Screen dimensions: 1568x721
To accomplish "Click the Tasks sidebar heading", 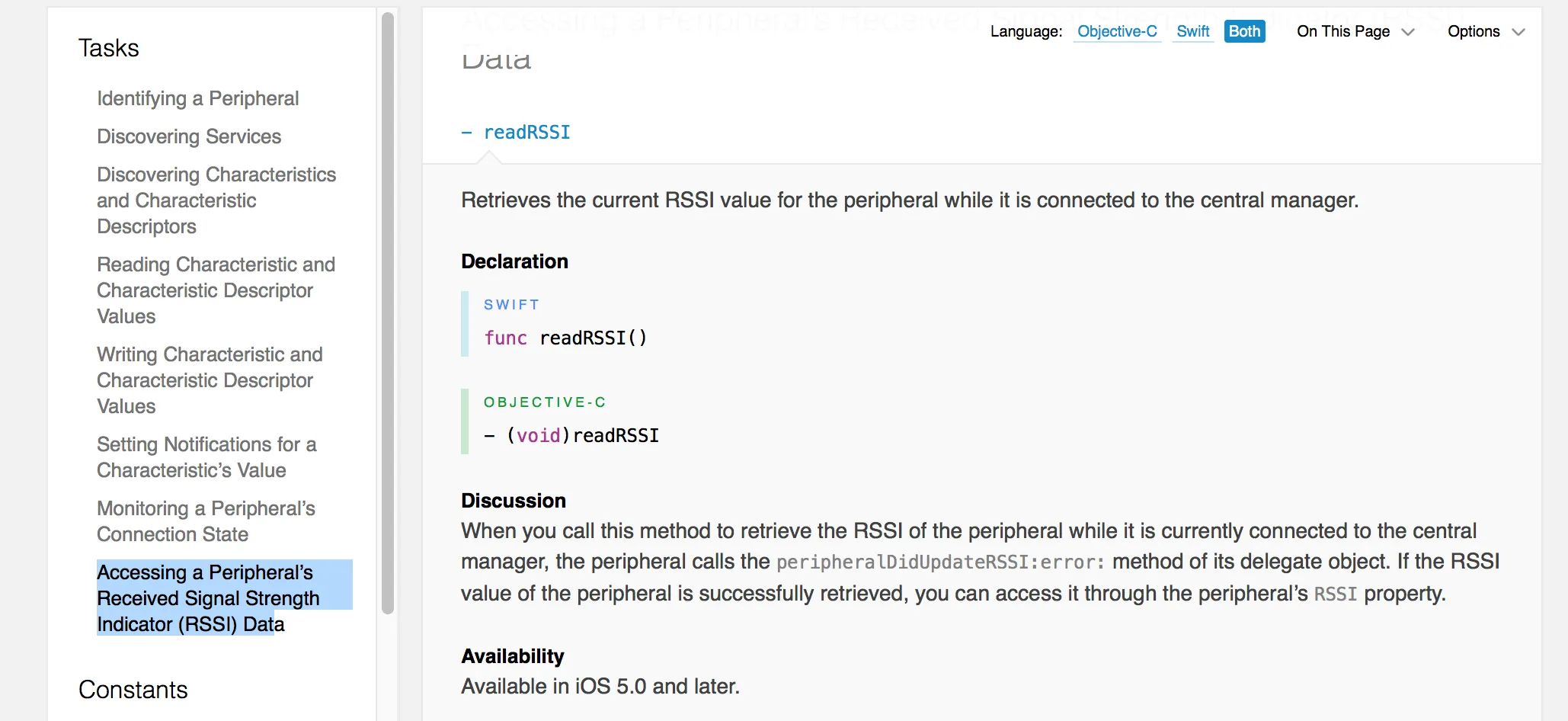I will (x=109, y=48).
